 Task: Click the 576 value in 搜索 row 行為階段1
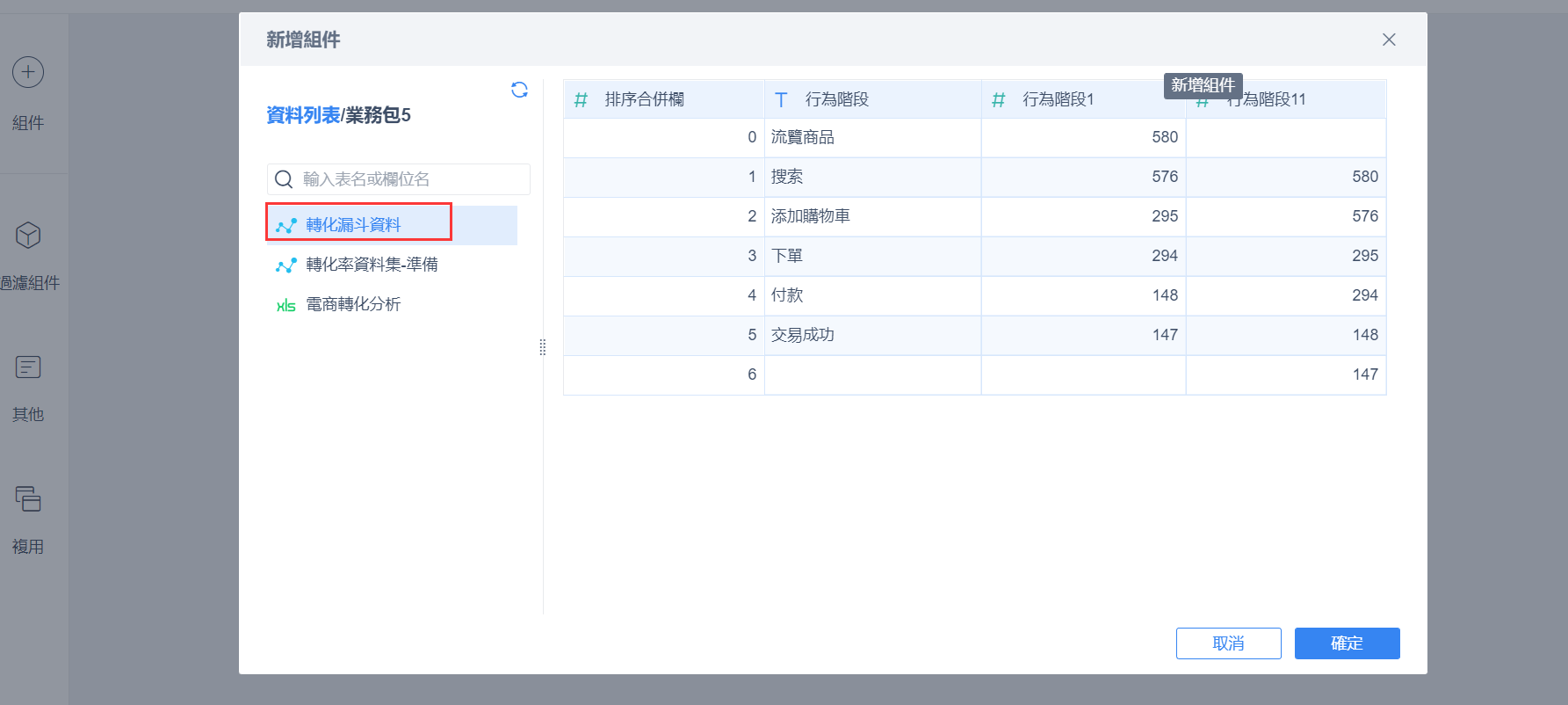coord(1165,177)
